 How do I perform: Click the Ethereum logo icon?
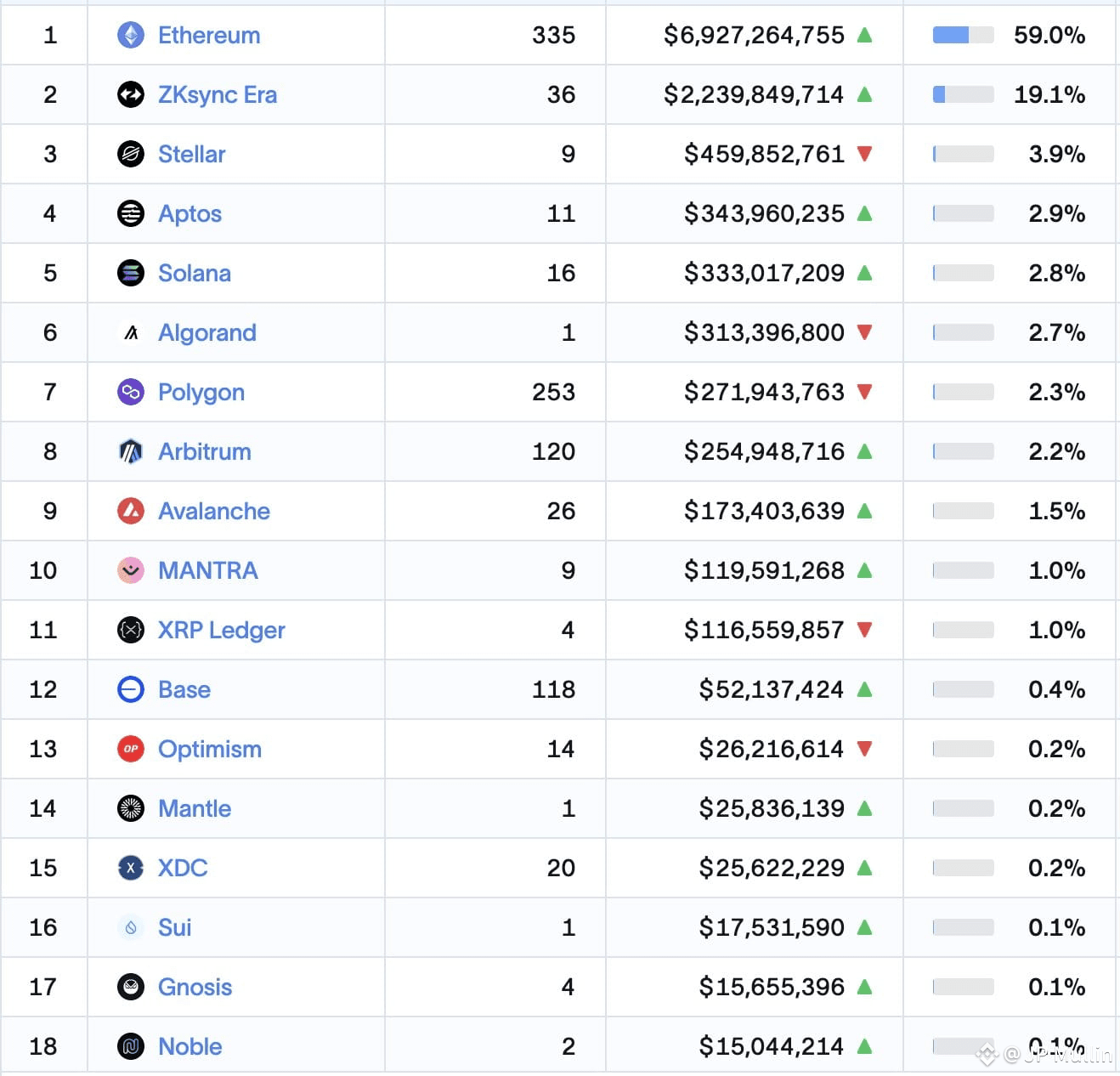131,35
